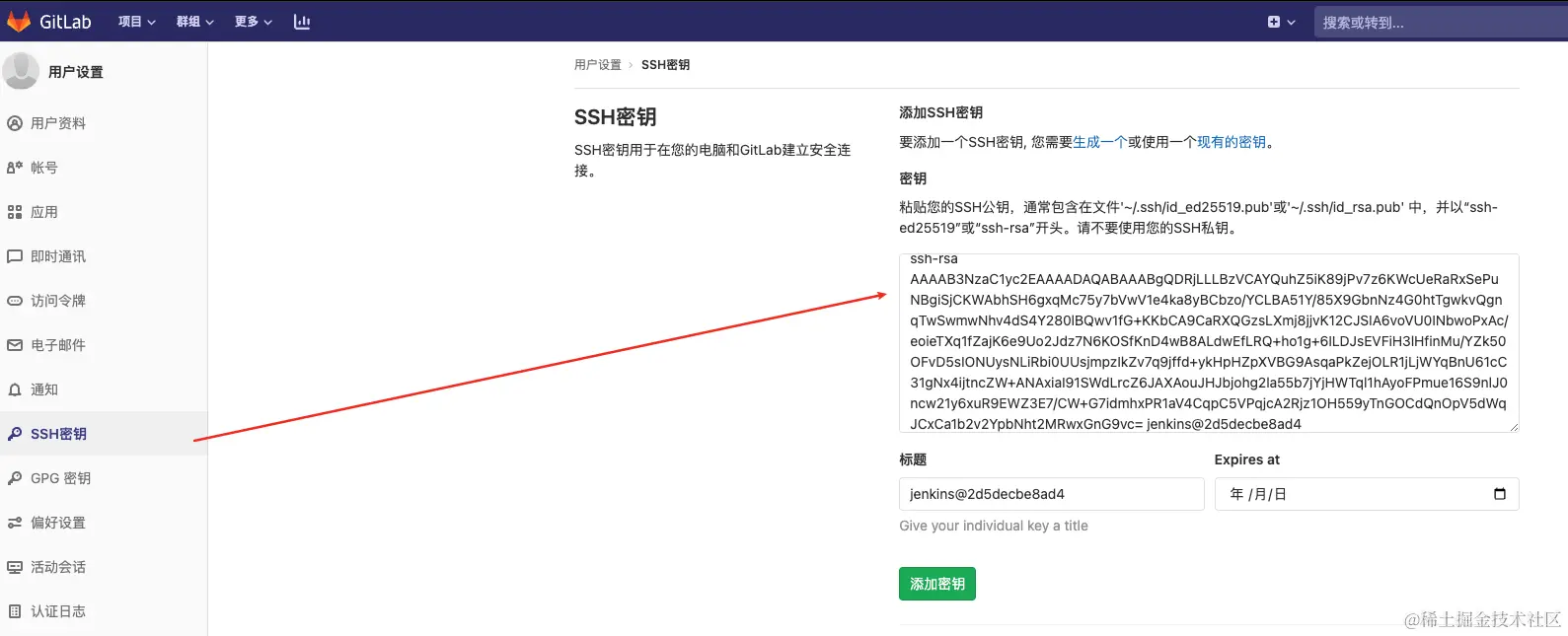Expand the 群组 groups dropdown
The height and width of the screenshot is (636, 1568).
click(x=195, y=22)
